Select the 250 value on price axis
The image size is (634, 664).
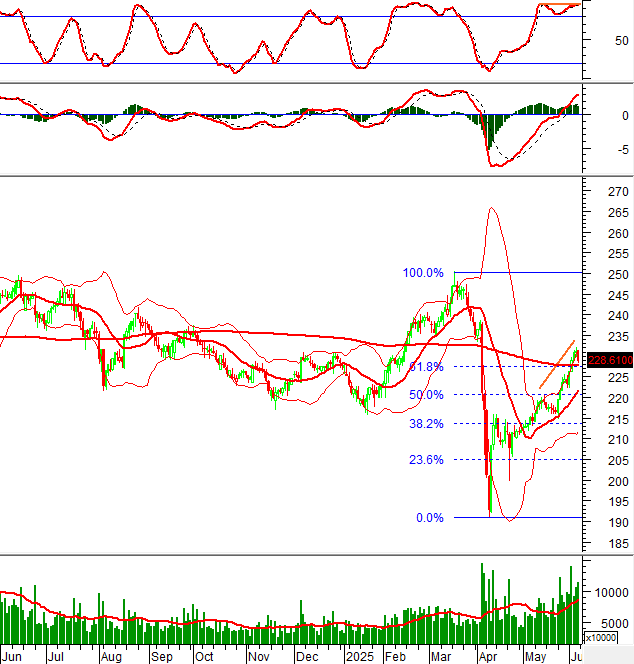point(619,274)
